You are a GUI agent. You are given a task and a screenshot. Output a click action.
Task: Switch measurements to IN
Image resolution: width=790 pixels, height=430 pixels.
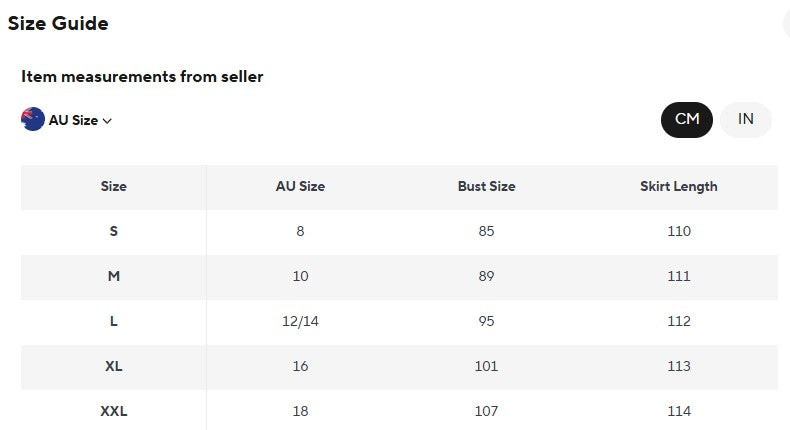coord(746,119)
